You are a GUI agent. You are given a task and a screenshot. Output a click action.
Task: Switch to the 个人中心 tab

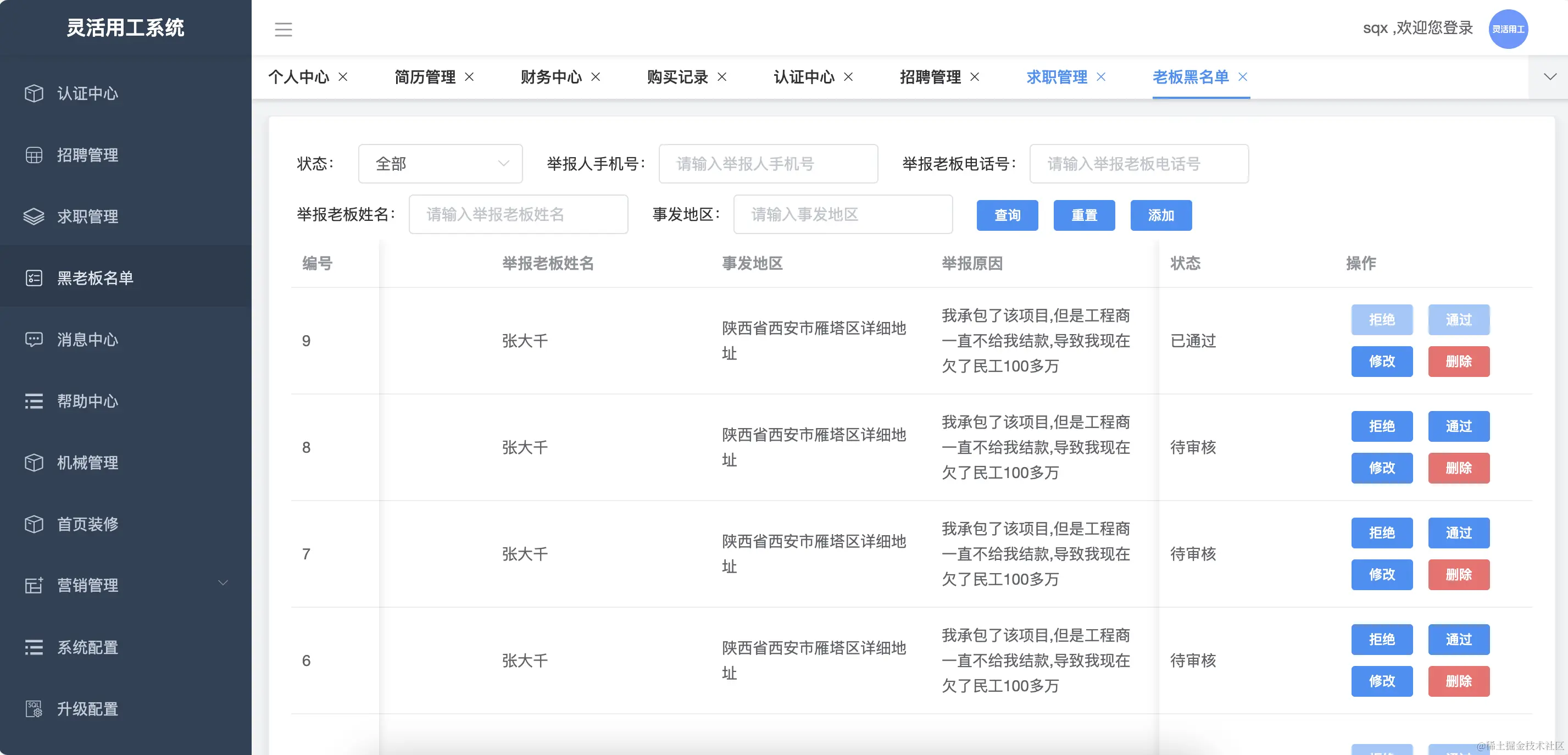pos(299,77)
